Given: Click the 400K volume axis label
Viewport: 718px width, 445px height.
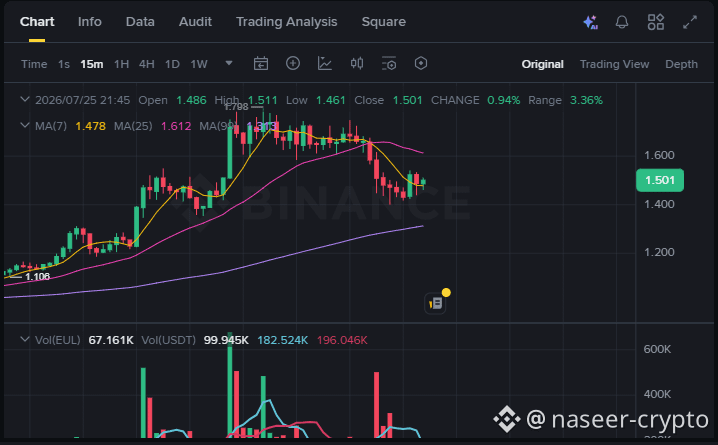Looking at the screenshot, I should [657, 394].
